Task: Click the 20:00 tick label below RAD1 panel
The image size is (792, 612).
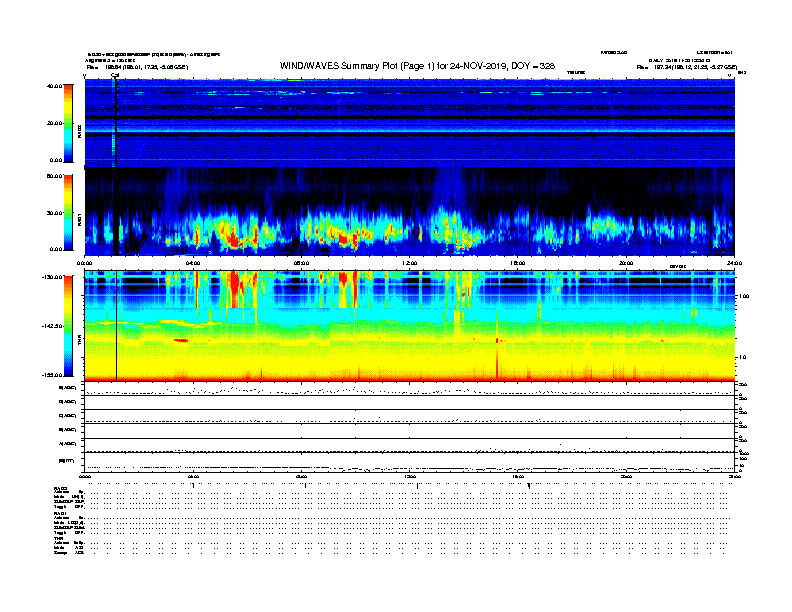Action: coord(626,263)
